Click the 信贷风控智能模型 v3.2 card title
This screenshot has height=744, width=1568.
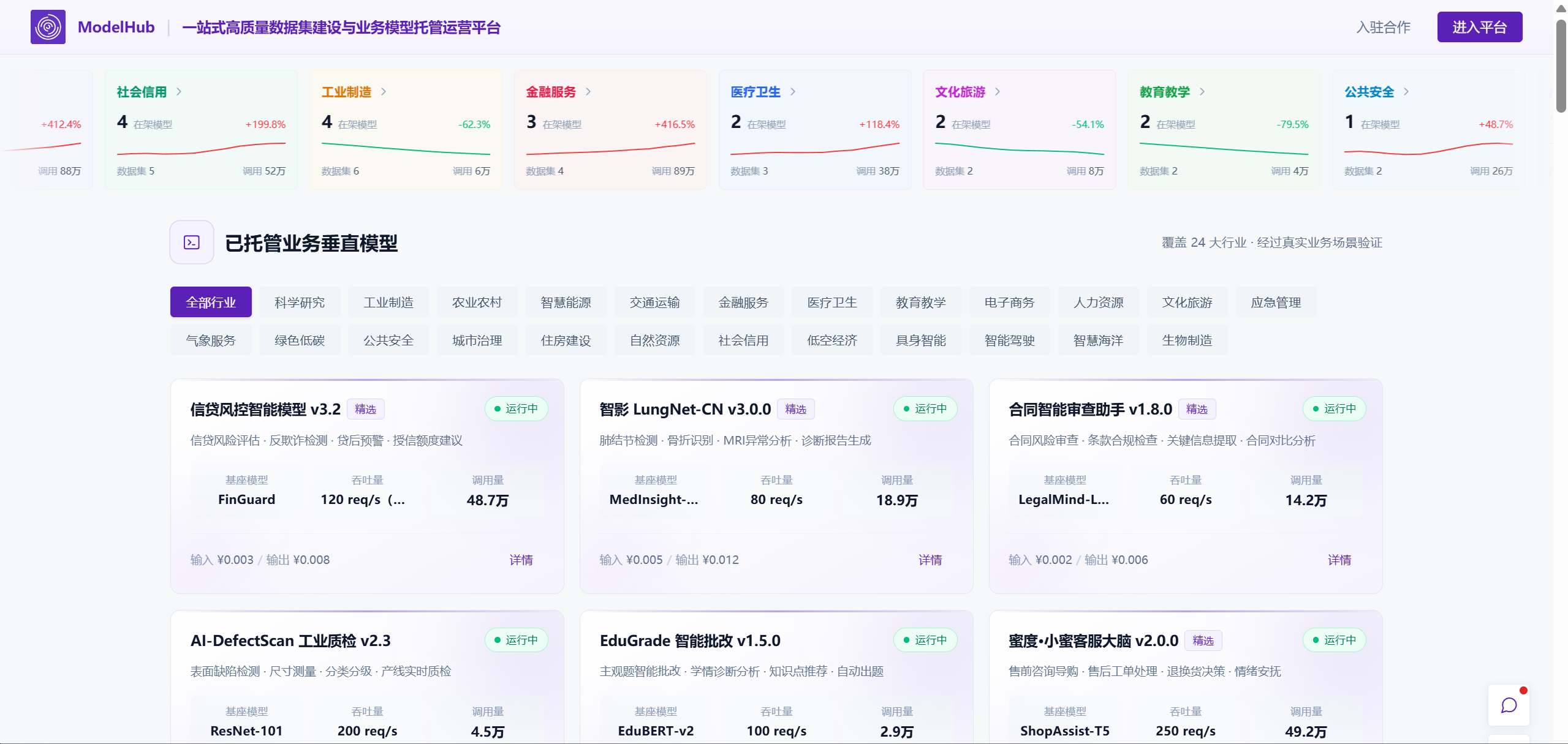click(265, 409)
